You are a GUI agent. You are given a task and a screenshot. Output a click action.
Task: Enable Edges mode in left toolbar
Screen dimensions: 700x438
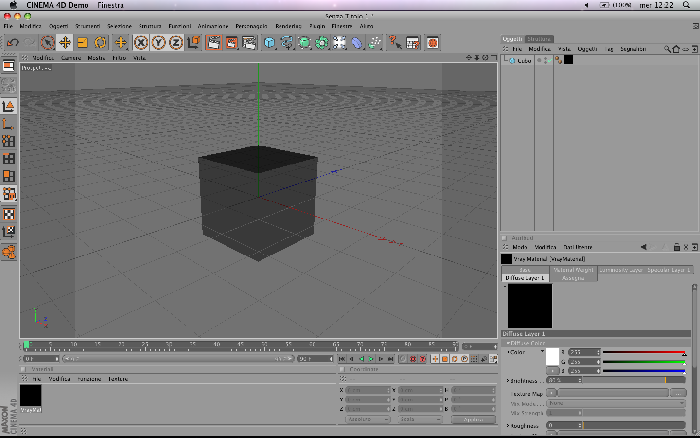point(8,159)
